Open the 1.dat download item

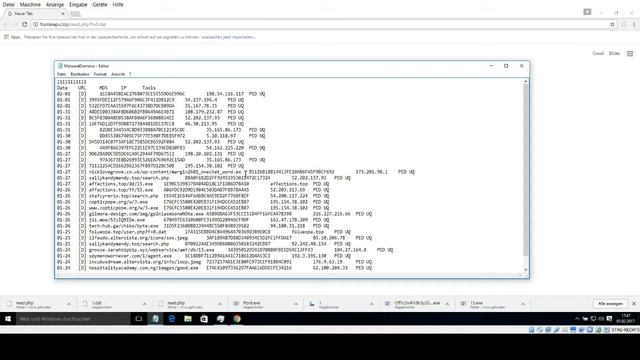pyautogui.click(x=110, y=304)
